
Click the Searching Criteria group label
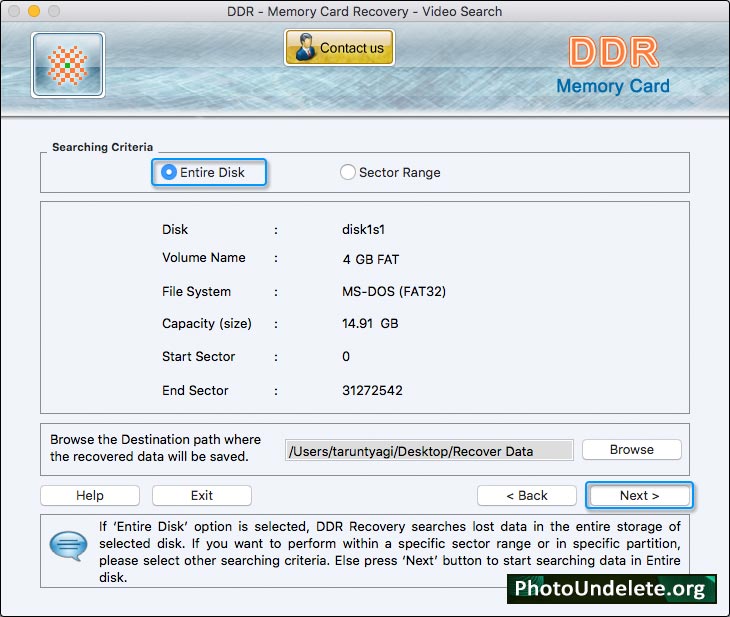(102, 147)
